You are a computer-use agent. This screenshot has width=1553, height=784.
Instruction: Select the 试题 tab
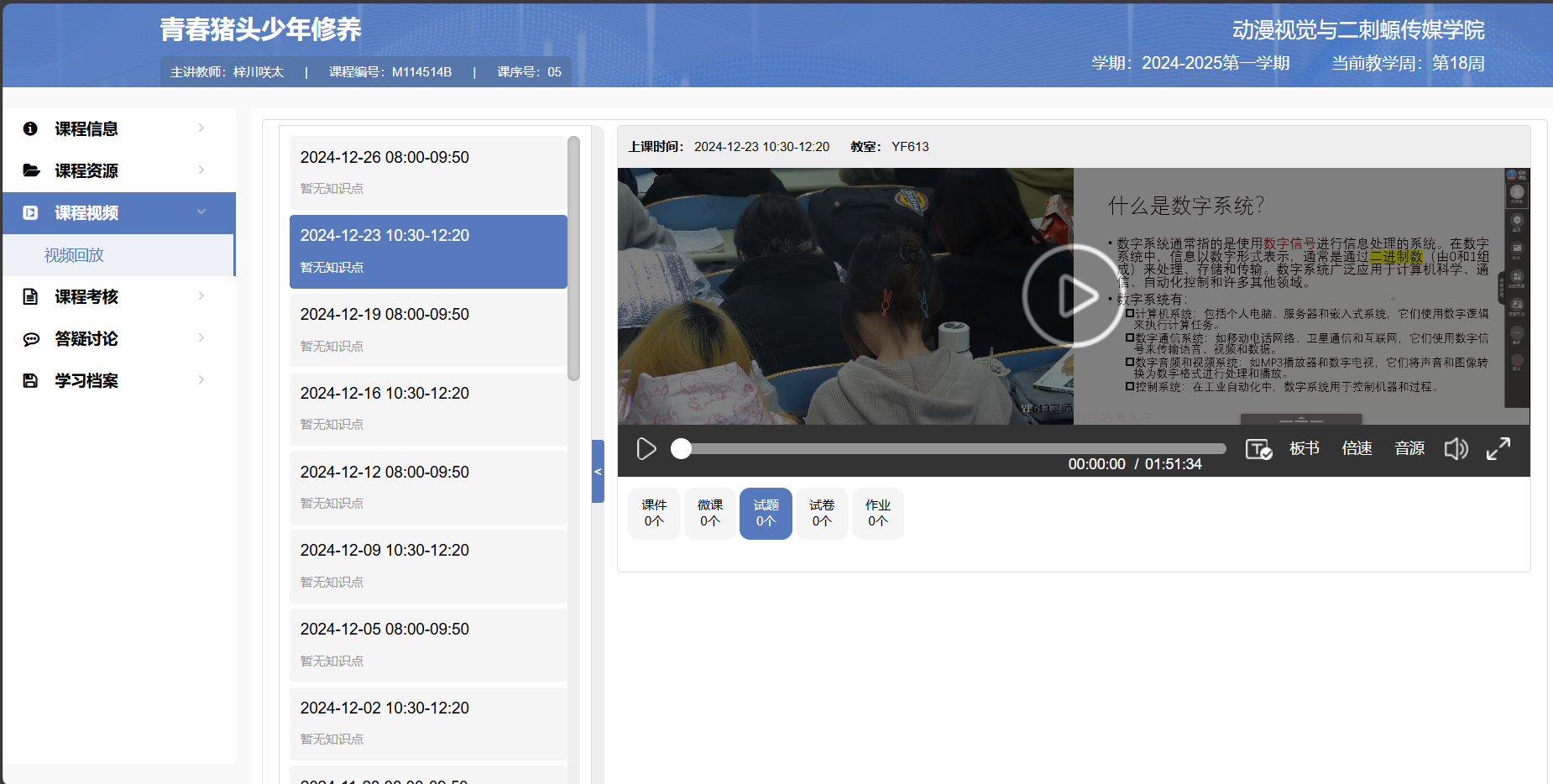tap(766, 513)
